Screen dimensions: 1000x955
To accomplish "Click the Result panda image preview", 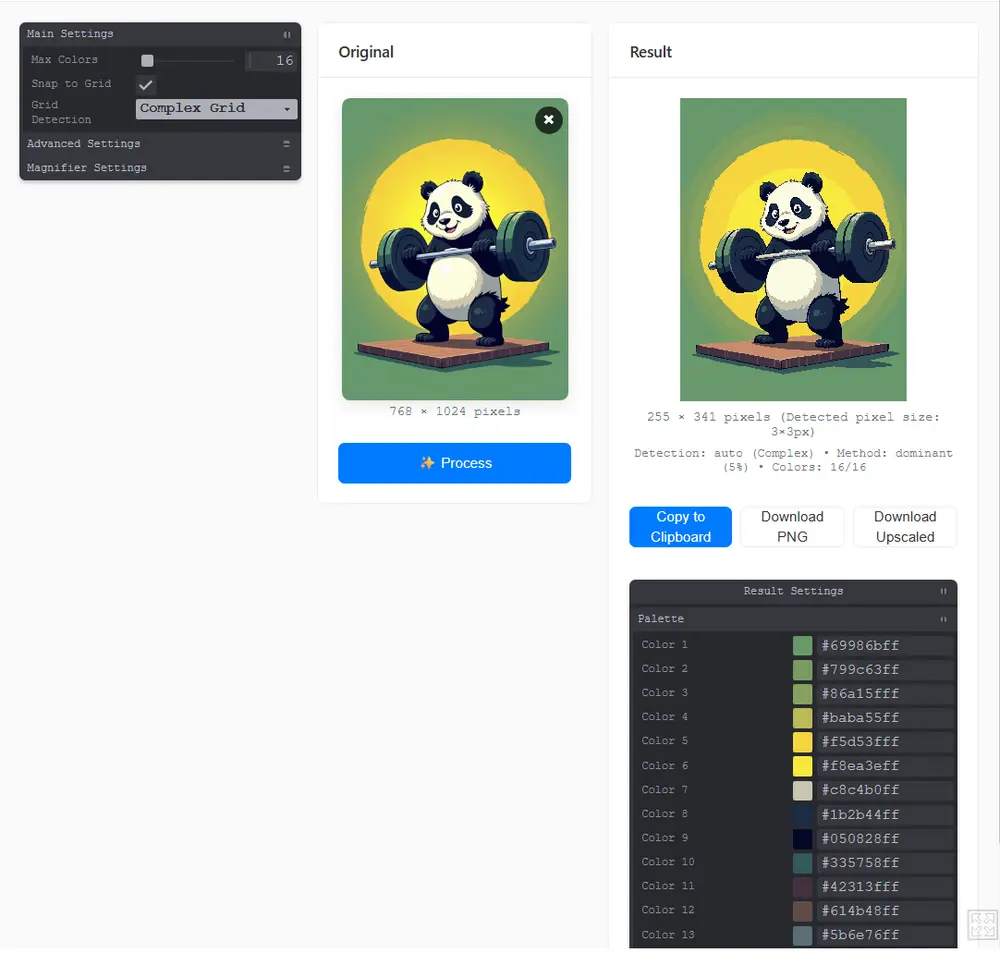I will [793, 249].
